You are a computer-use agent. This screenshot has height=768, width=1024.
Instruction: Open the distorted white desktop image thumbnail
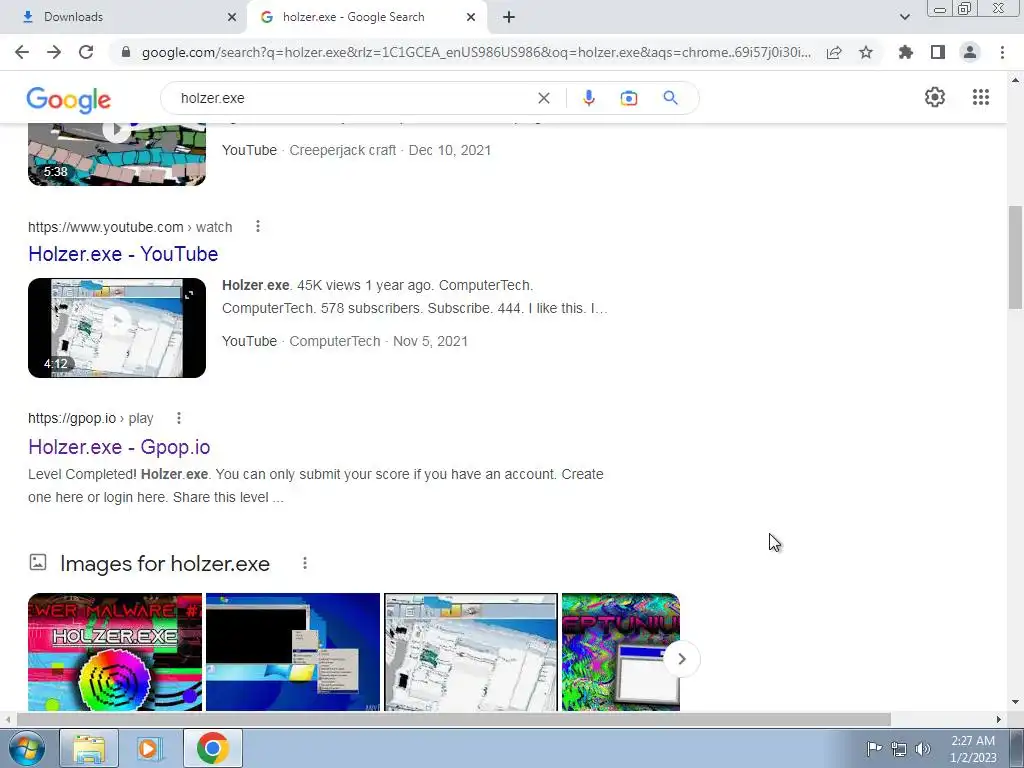click(471, 652)
